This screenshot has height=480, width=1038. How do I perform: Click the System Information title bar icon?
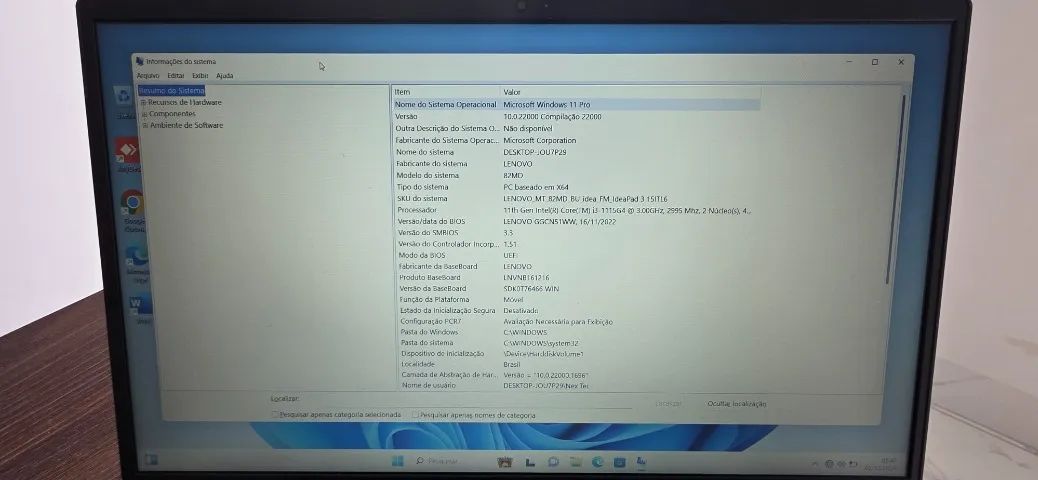click(140, 61)
